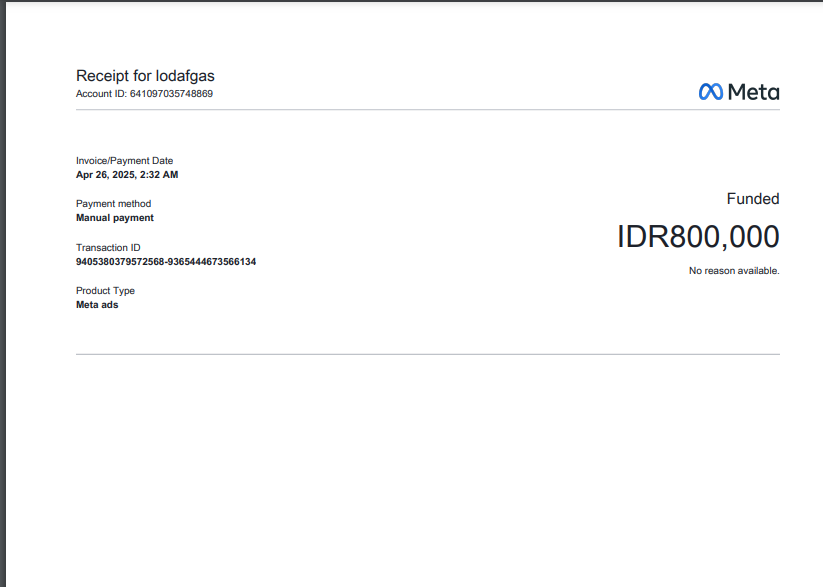Image resolution: width=823 pixels, height=587 pixels.
Task: Click the Meta infinity logo icon
Action: tap(710, 92)
